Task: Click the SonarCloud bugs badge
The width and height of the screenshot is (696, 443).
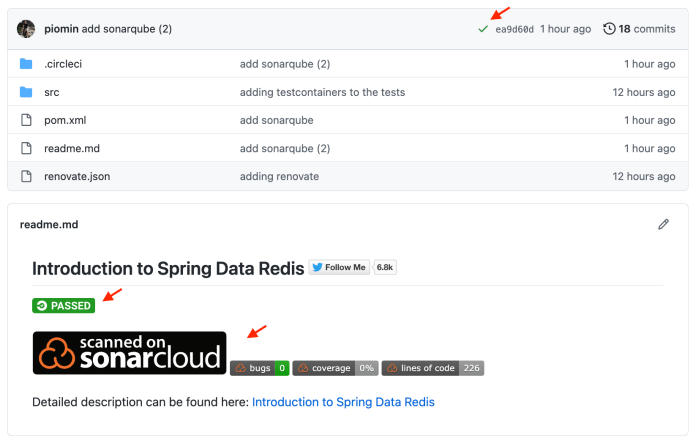Action: tap(260, 368)
